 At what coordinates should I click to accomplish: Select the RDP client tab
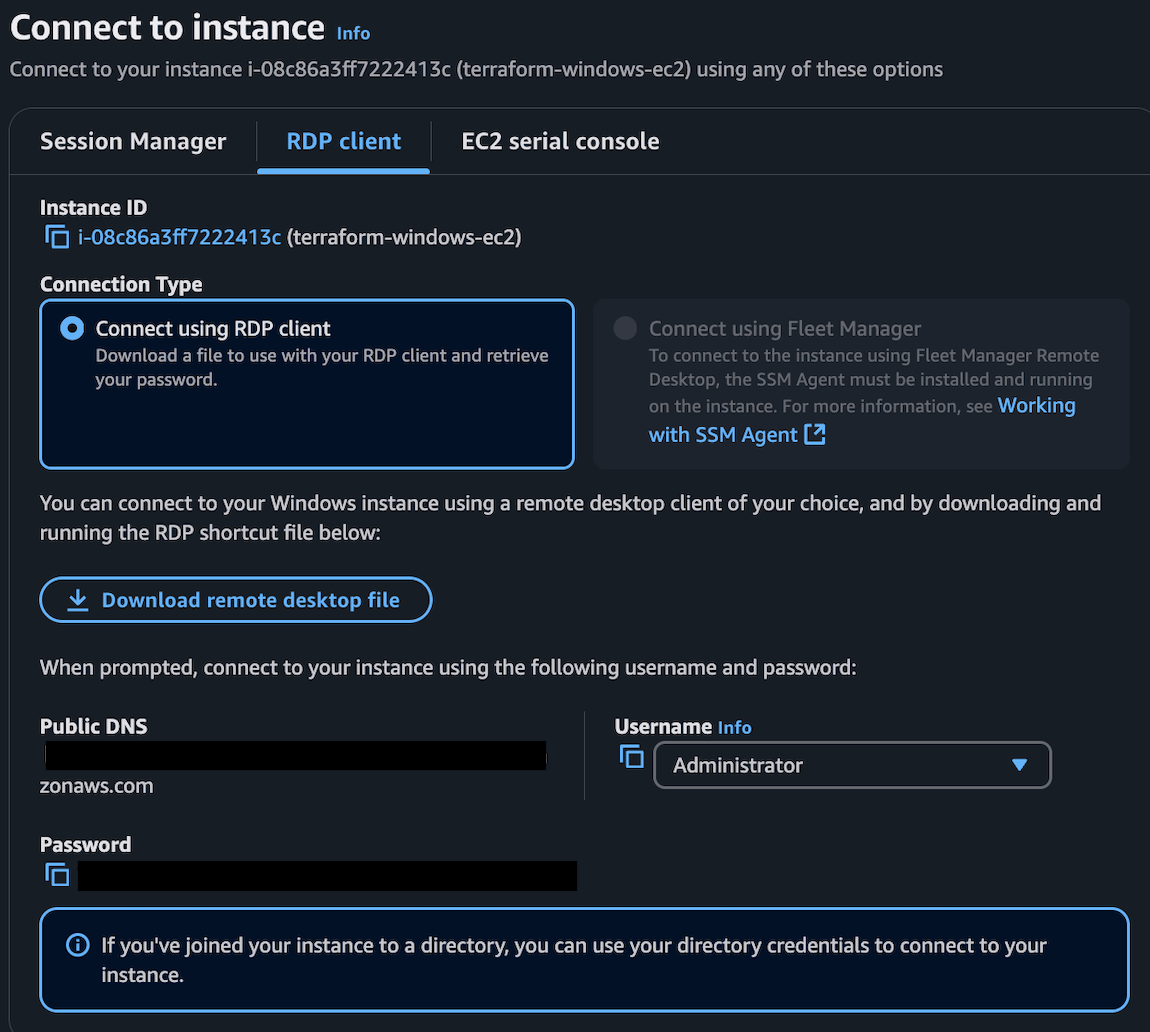click(343, 141)
